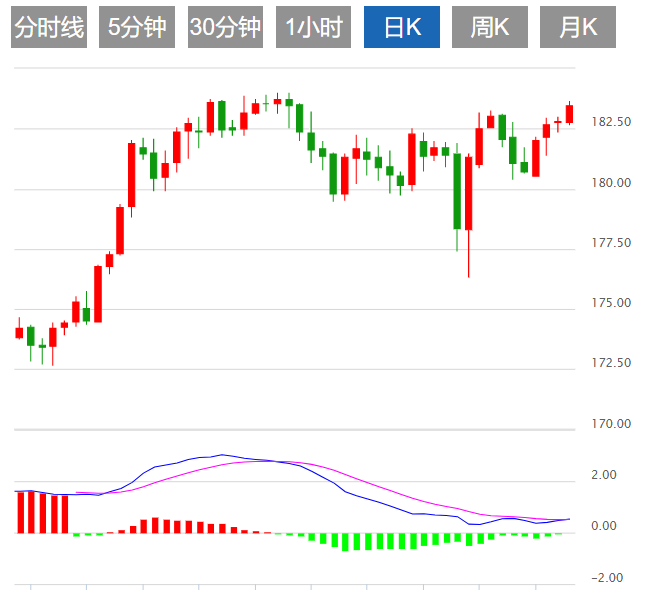The width and height of the screenshot is (645, 590).
Task: Switch to the 周K weekly tab
Action: coord(490,27)
